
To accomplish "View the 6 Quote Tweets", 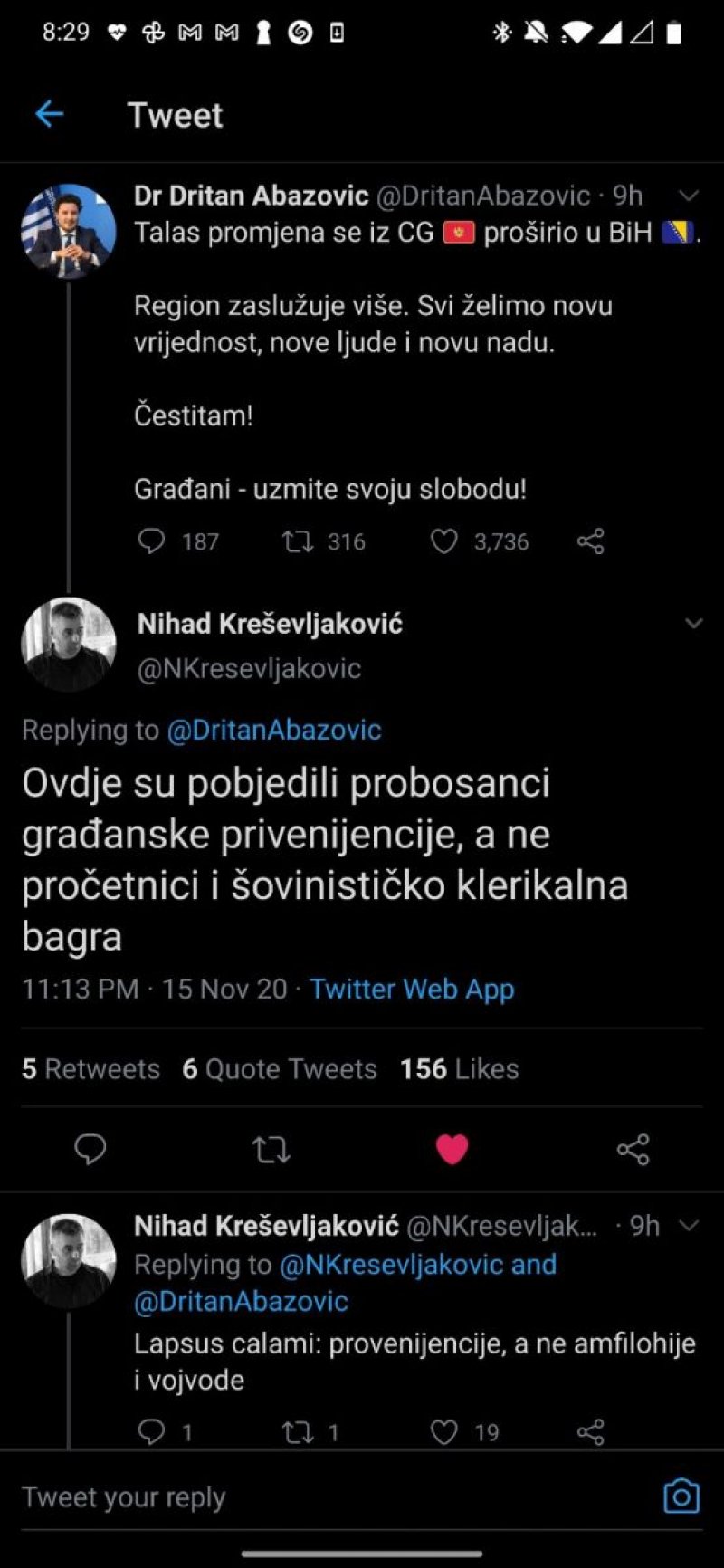I will [281, 1069].
